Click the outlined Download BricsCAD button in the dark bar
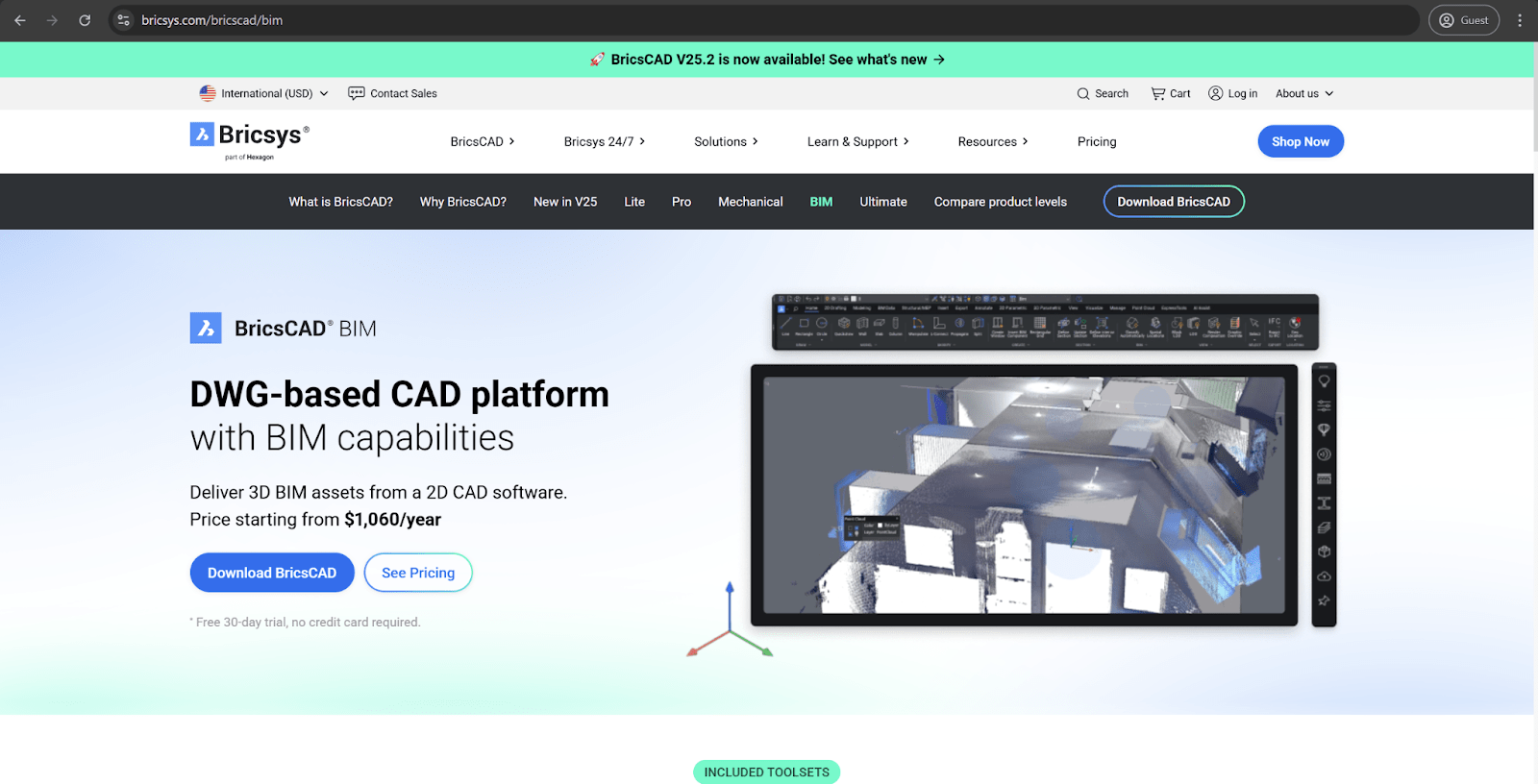Image resolution: width=1538 pixels, height=784 pixels. (x=1174, y=202)
